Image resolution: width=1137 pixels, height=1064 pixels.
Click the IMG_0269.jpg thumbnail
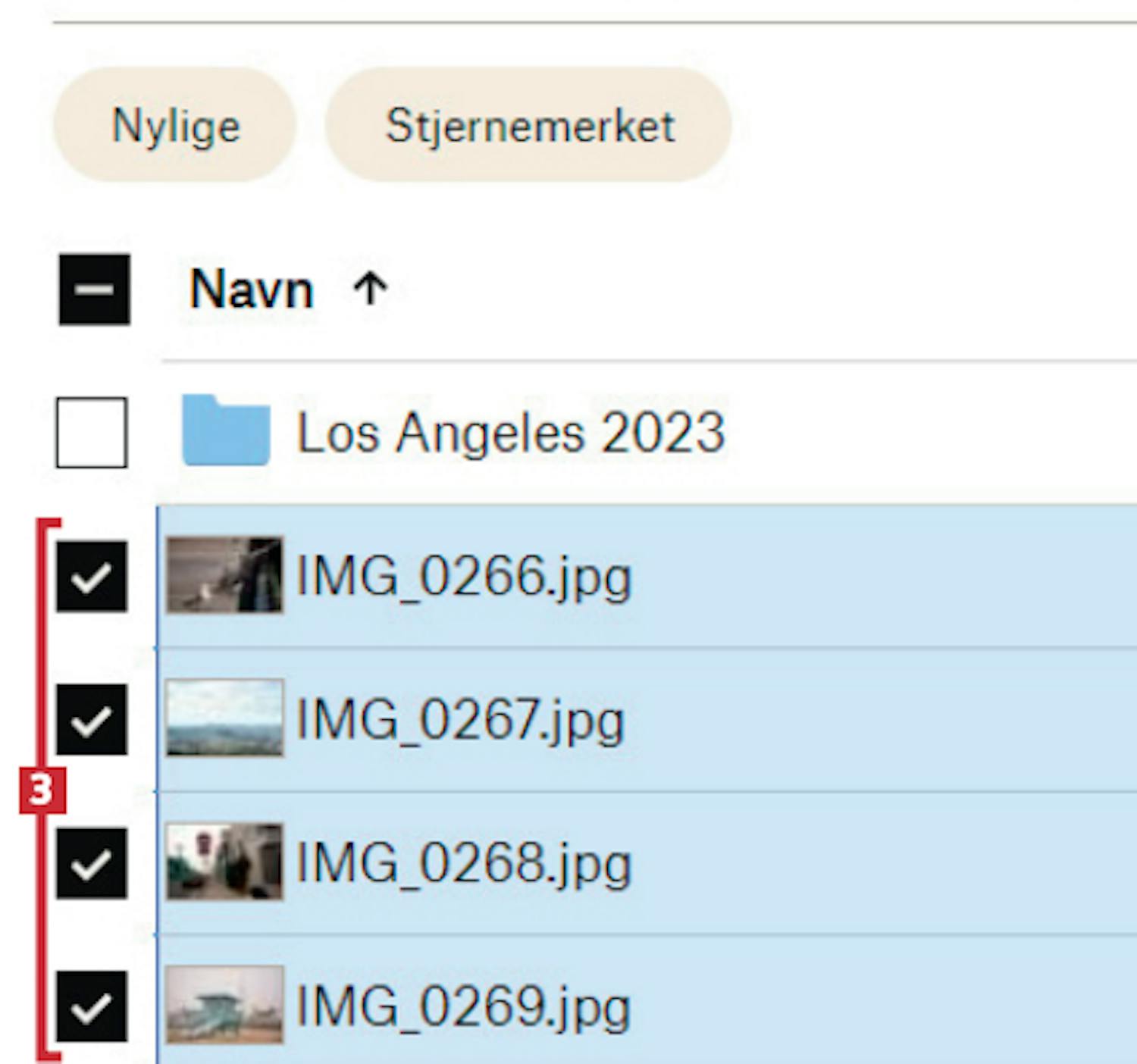(224, 1005)
